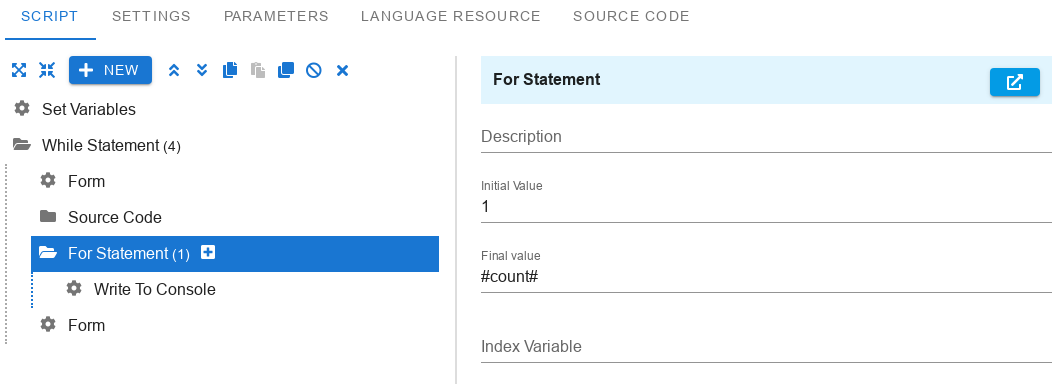Add child step to For Statement
Screen dimensions: 1062x384
pos(208,253)
